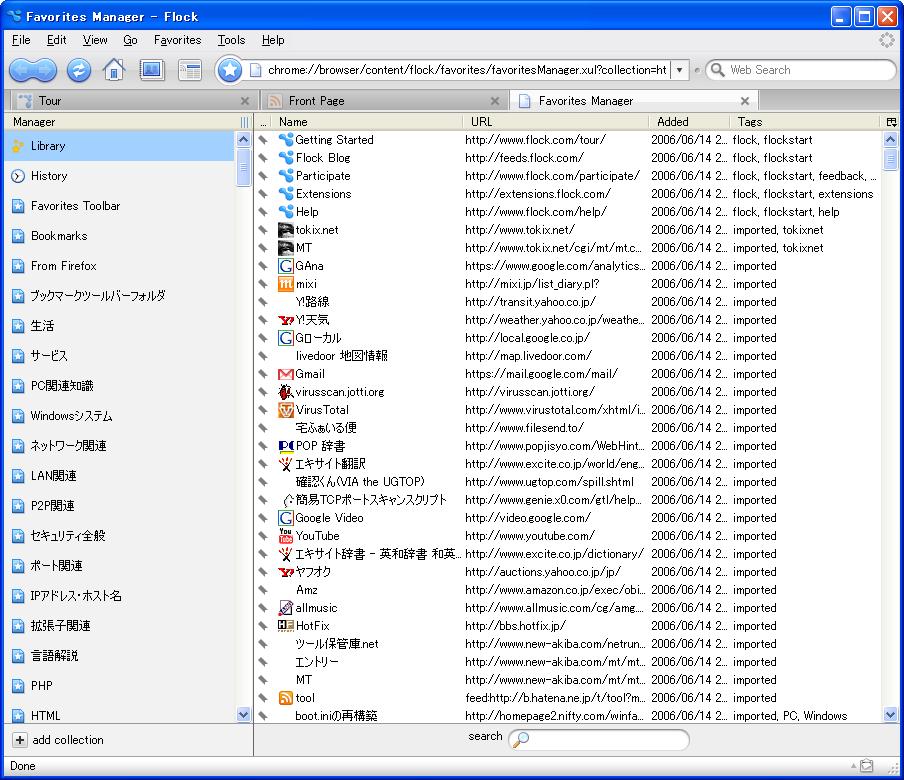Click the VirusTotal row icon
This screenshot has width=904, height=780.
[286, 410]
